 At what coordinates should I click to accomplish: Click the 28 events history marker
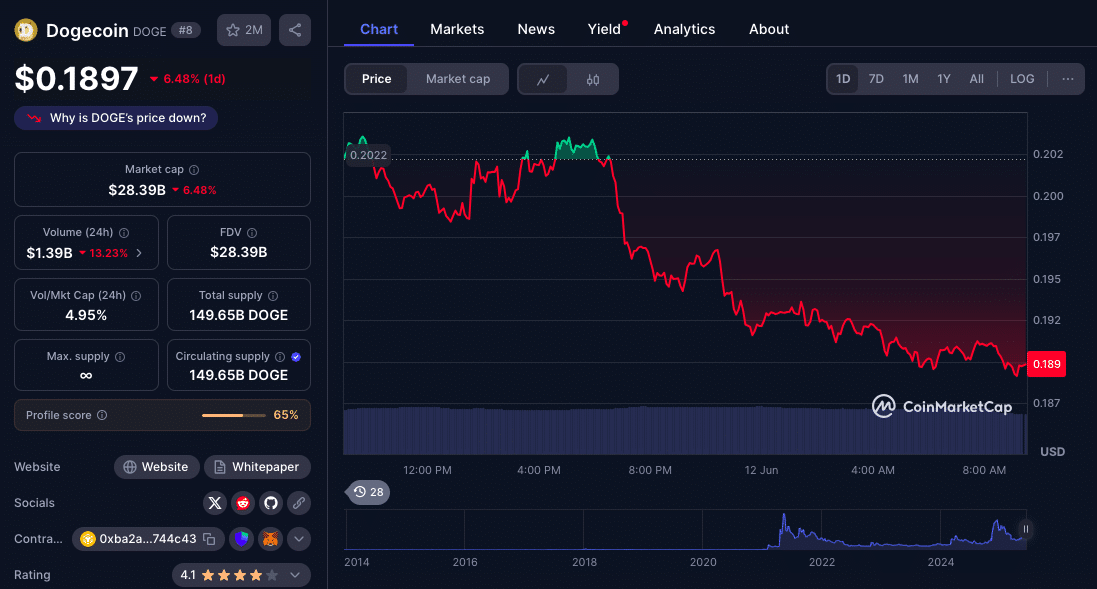368,492
